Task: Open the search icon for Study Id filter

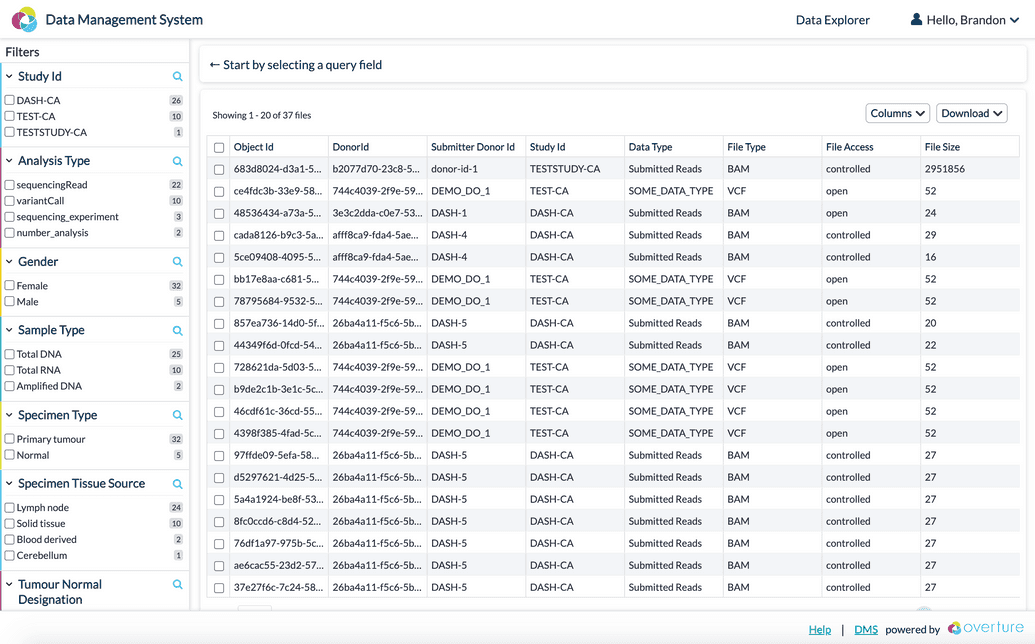Action: click(178, 77)
